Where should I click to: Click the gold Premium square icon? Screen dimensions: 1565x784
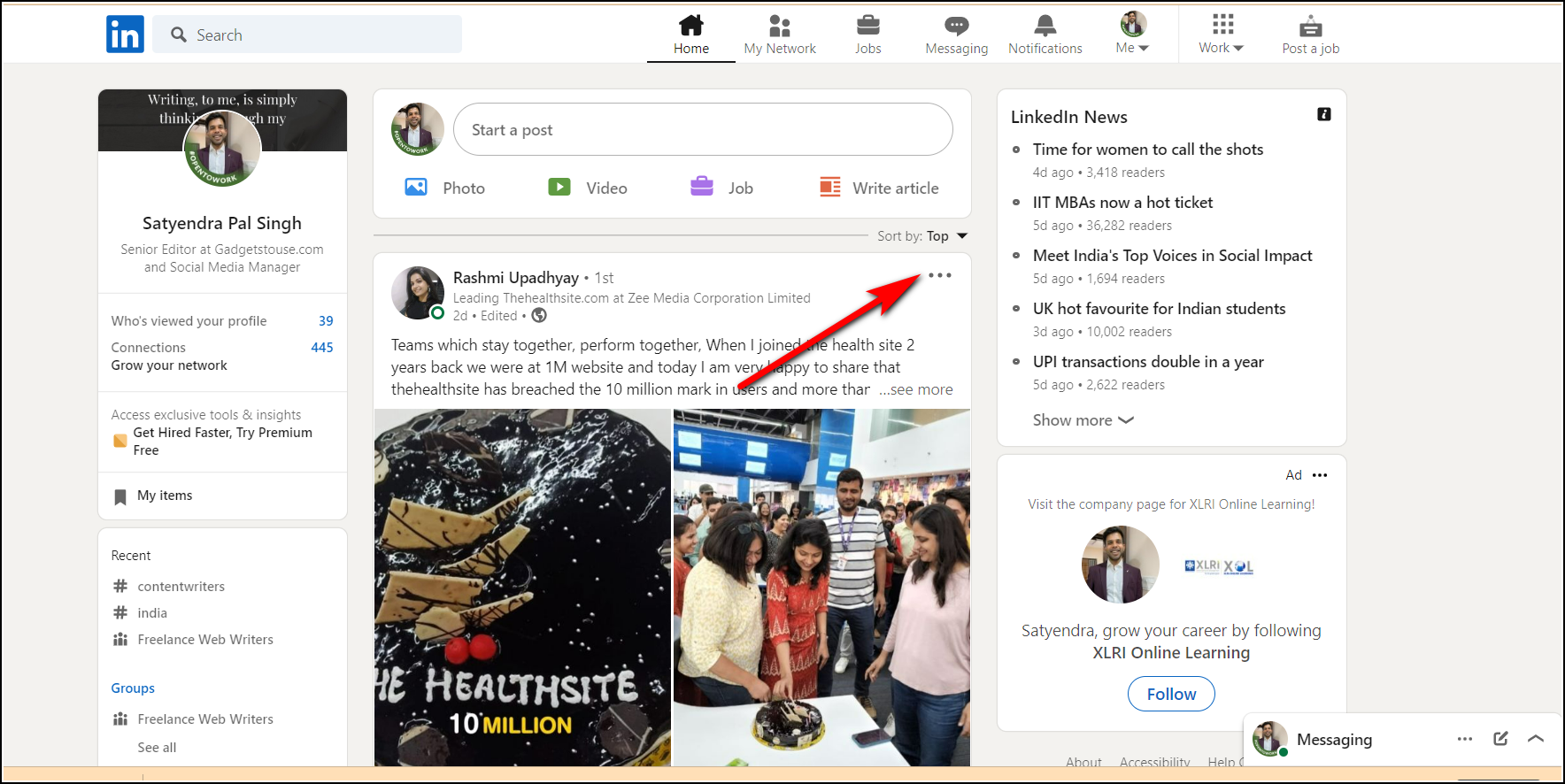(120, 441)
